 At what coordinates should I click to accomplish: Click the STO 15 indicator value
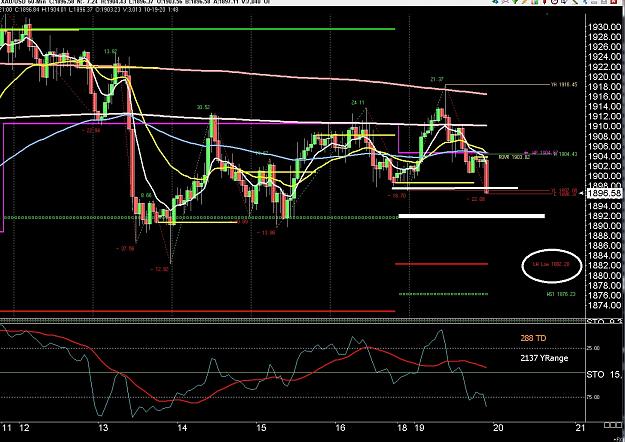[x=604, y=375]
